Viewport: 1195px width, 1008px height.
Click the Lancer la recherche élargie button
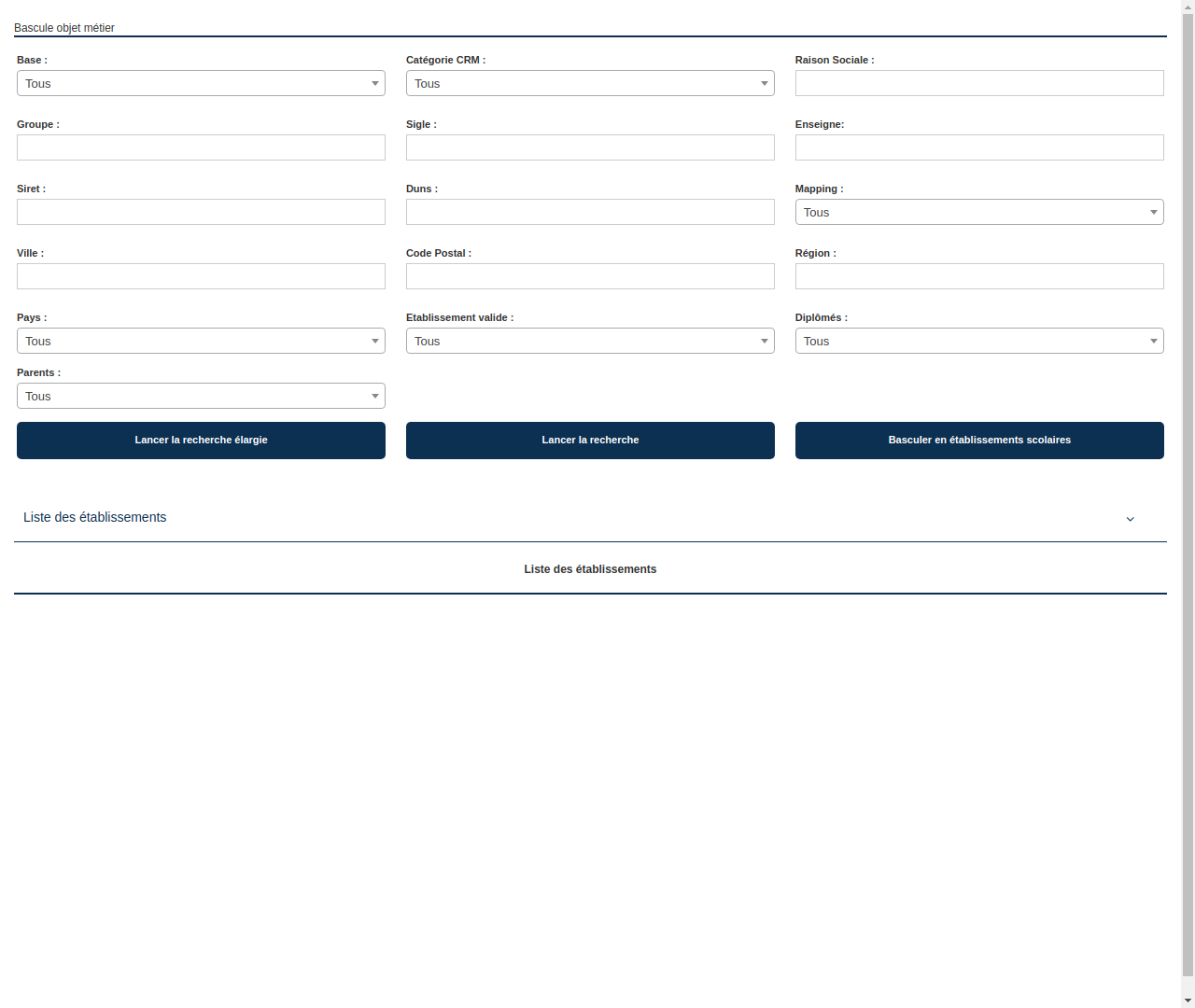201,440
